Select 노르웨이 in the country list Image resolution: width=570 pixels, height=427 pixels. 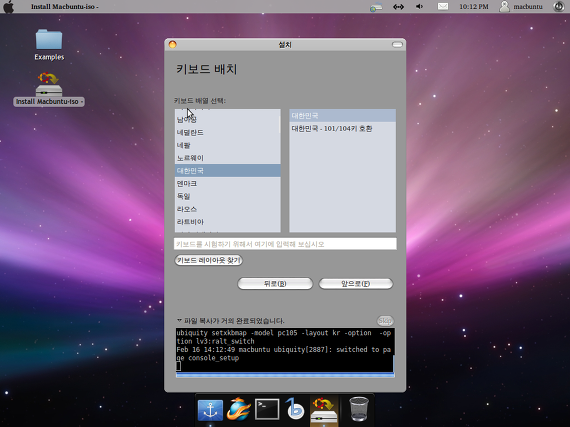pyautogui.click(x=228, y=158)
